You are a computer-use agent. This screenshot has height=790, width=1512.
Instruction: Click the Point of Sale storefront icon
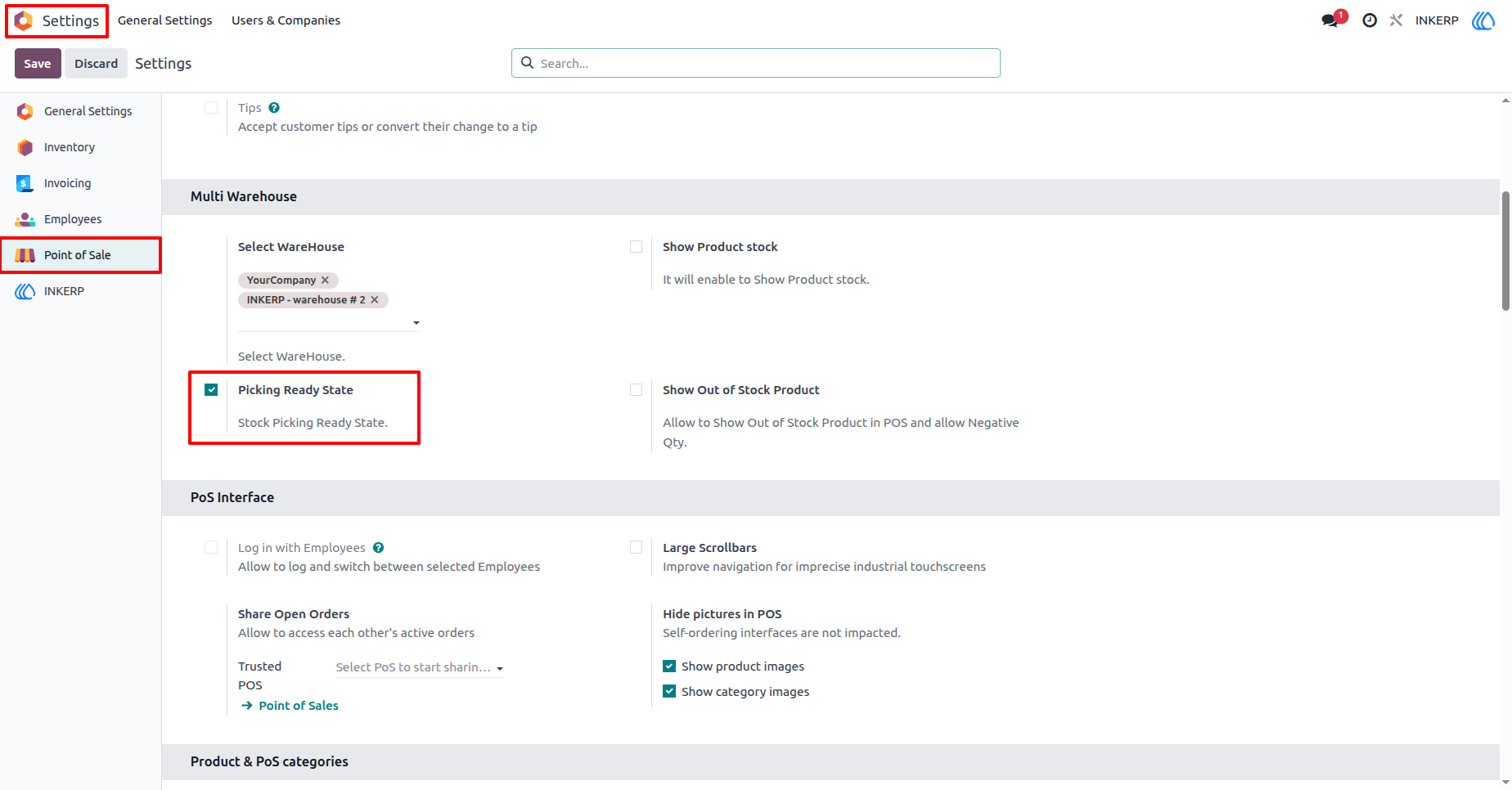[25, 255]
